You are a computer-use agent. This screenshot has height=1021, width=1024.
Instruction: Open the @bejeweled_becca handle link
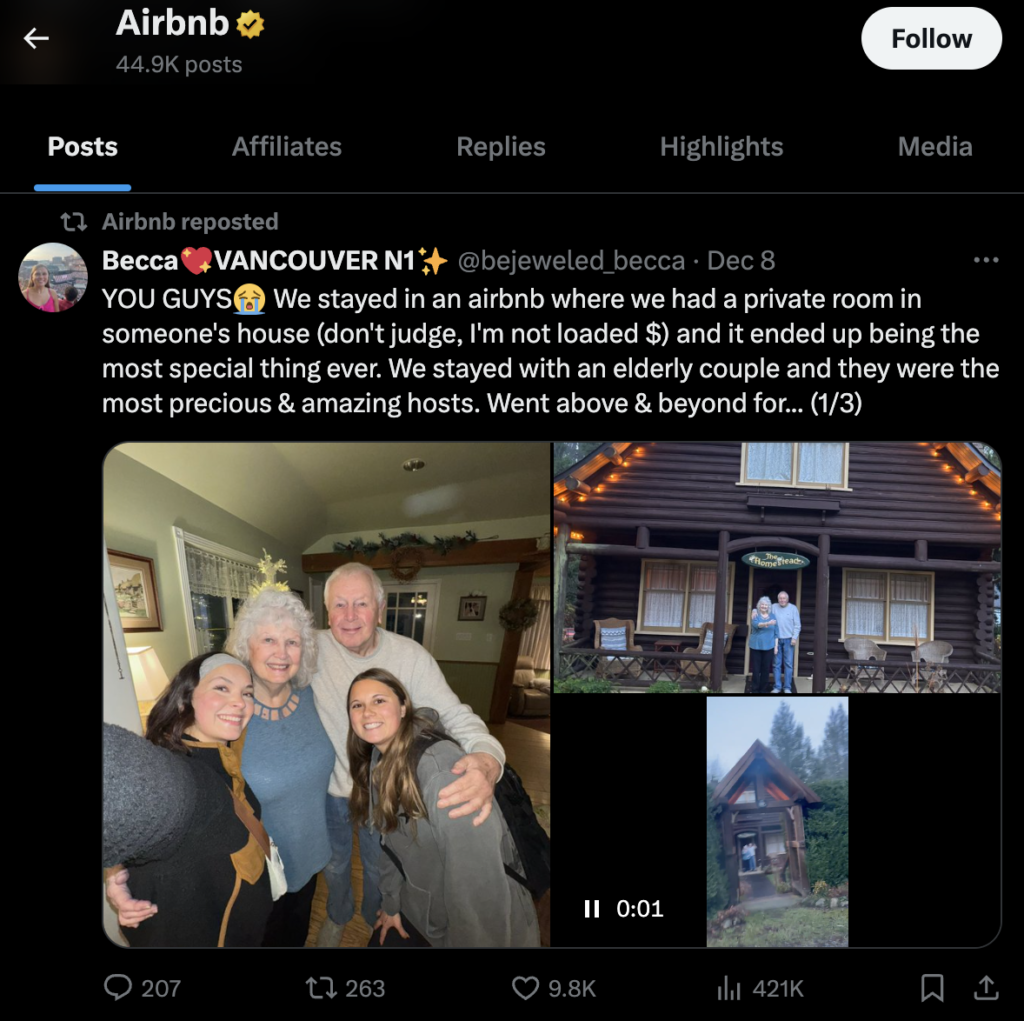click(571, 261)
